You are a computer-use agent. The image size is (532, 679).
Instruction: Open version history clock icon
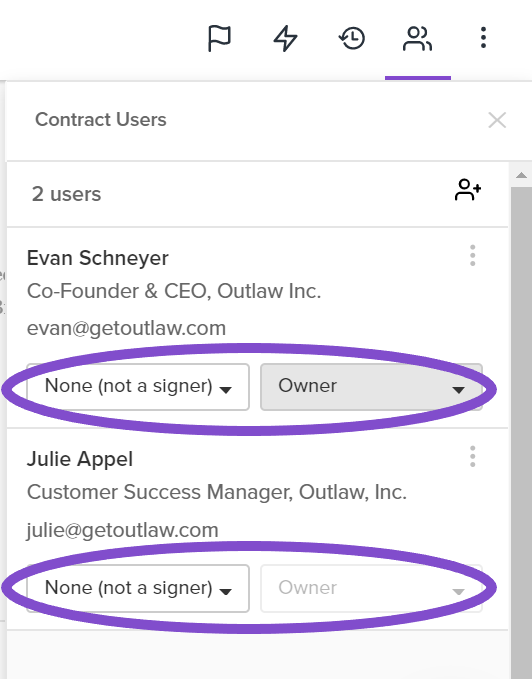tap(351, 39)
